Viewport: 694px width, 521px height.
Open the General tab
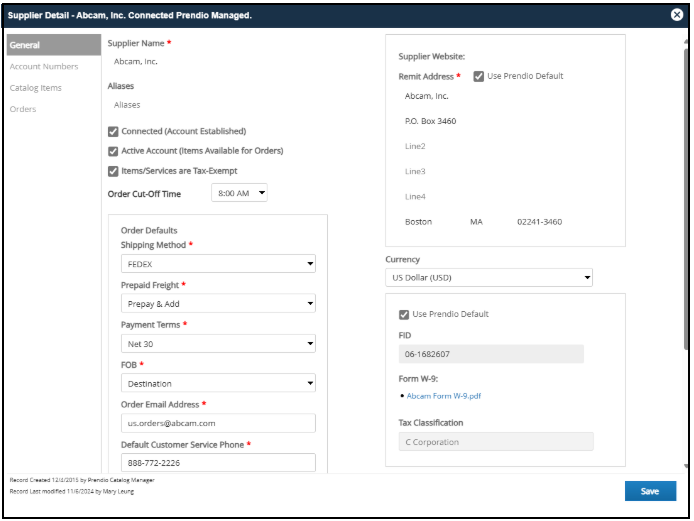(x=54, y=45)
